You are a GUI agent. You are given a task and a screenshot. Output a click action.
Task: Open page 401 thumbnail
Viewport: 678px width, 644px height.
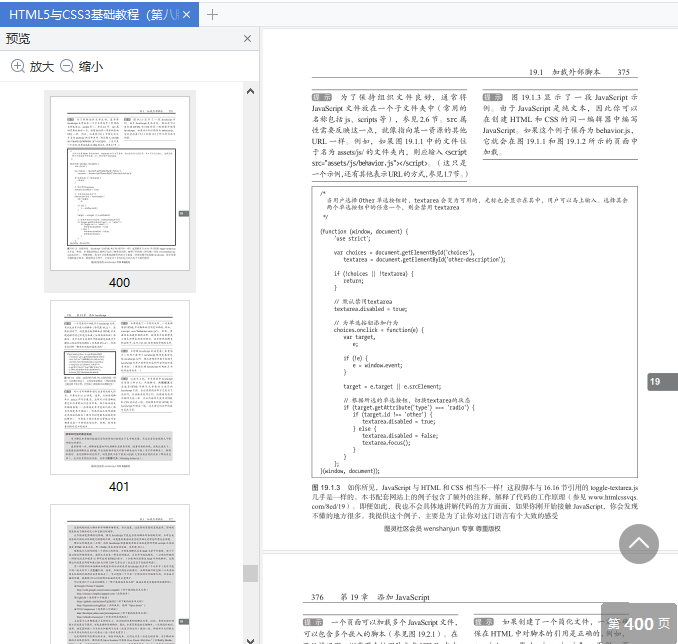pos(120,387)
